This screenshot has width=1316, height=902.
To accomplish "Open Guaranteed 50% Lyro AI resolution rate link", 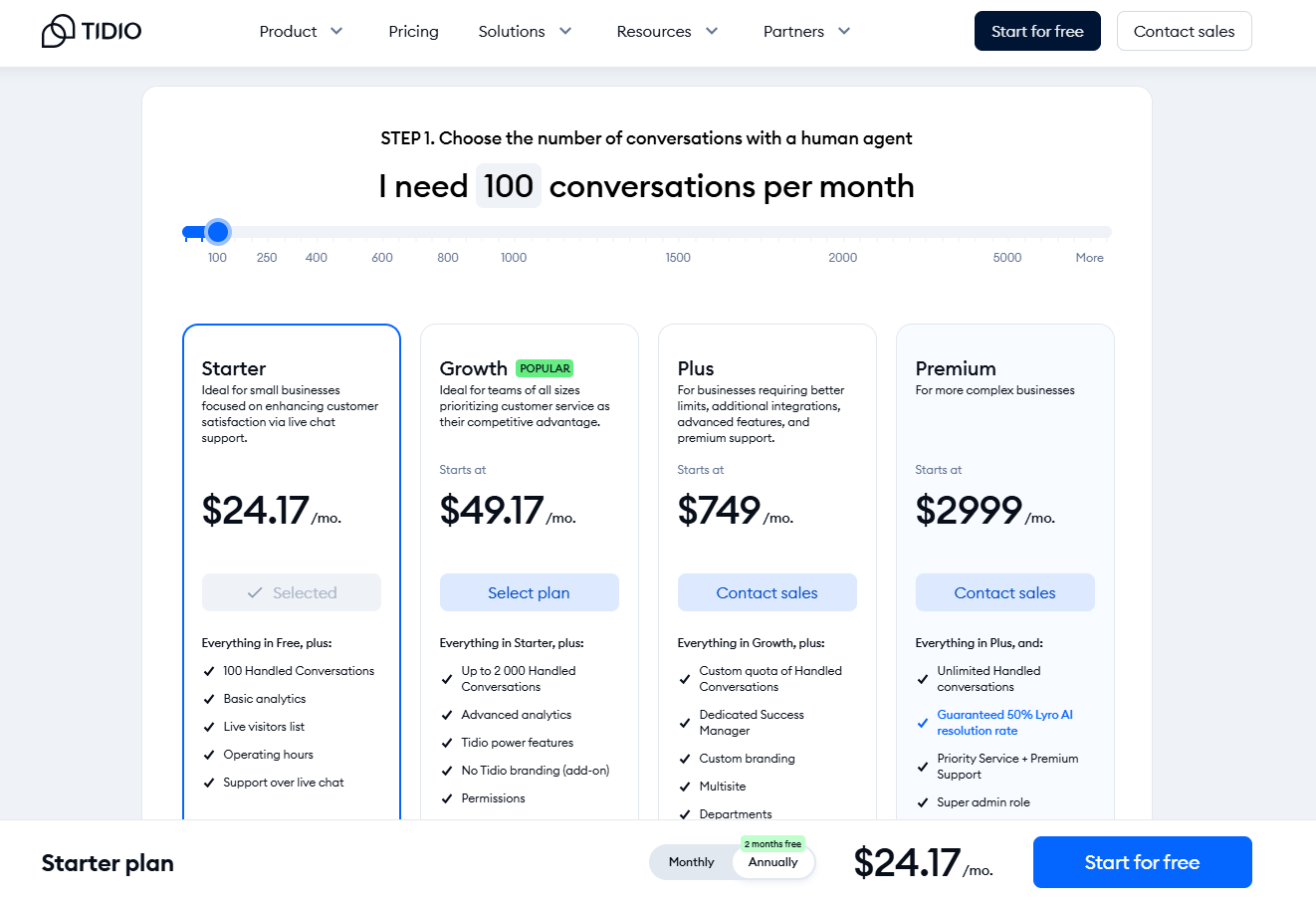I will coord(1004,723).
